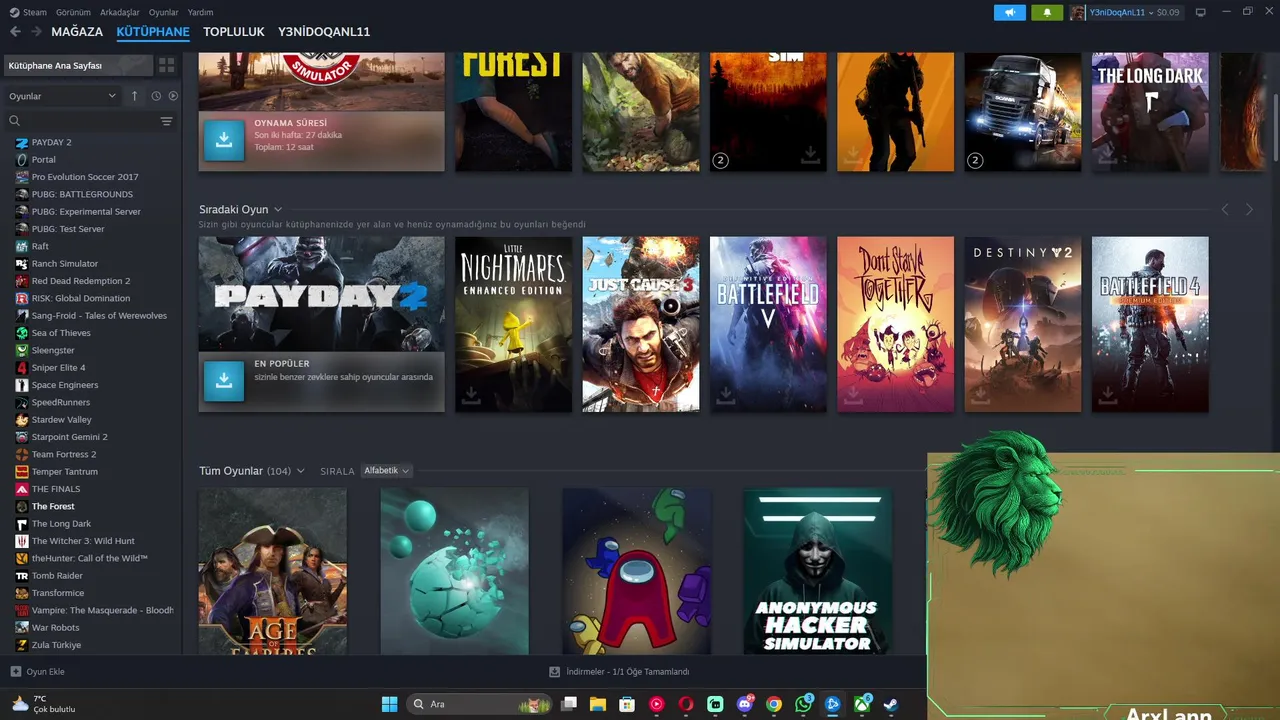Open the green notifications bell

[1047, 12]
